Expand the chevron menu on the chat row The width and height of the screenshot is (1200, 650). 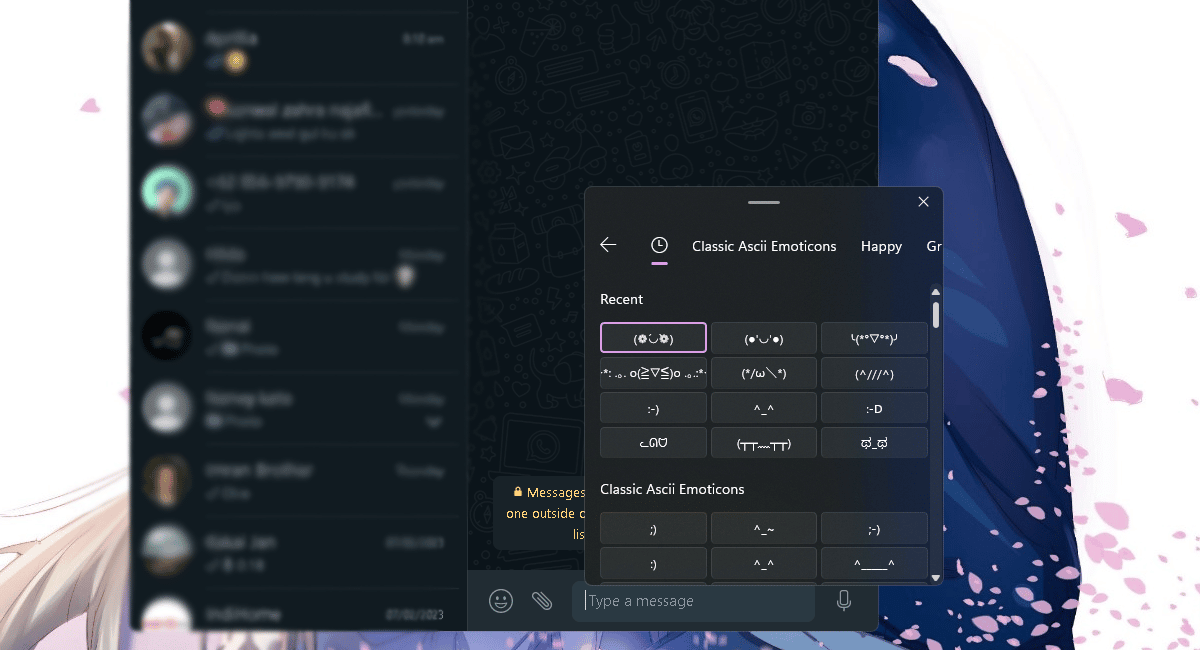coord(433,423)
